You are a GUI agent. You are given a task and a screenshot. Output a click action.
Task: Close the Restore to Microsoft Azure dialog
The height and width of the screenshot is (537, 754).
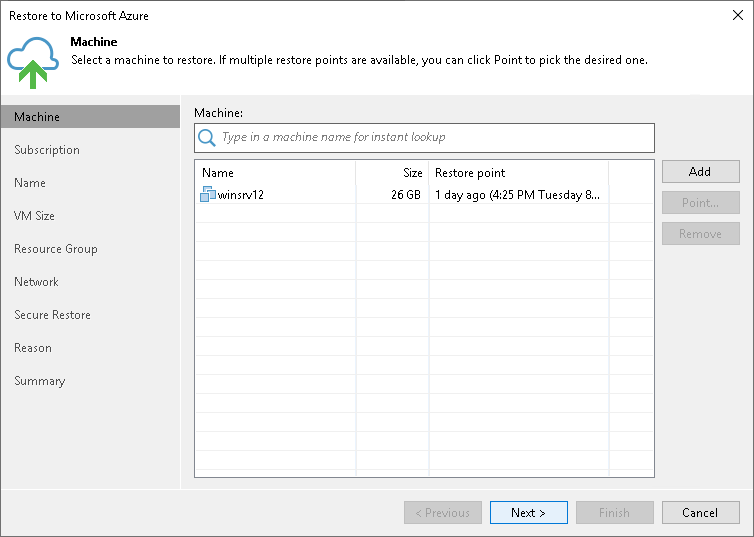point(738,15)
